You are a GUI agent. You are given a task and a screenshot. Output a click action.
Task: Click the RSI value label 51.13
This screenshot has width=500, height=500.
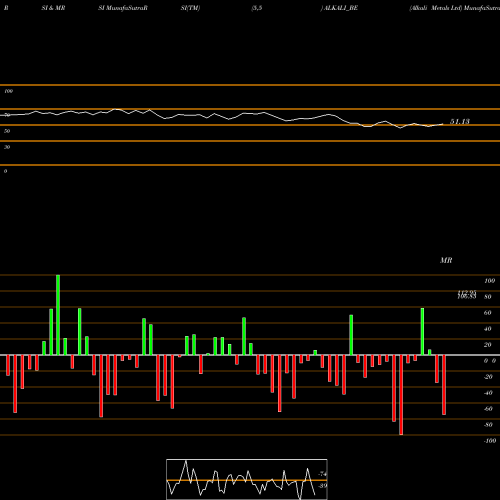460,122
